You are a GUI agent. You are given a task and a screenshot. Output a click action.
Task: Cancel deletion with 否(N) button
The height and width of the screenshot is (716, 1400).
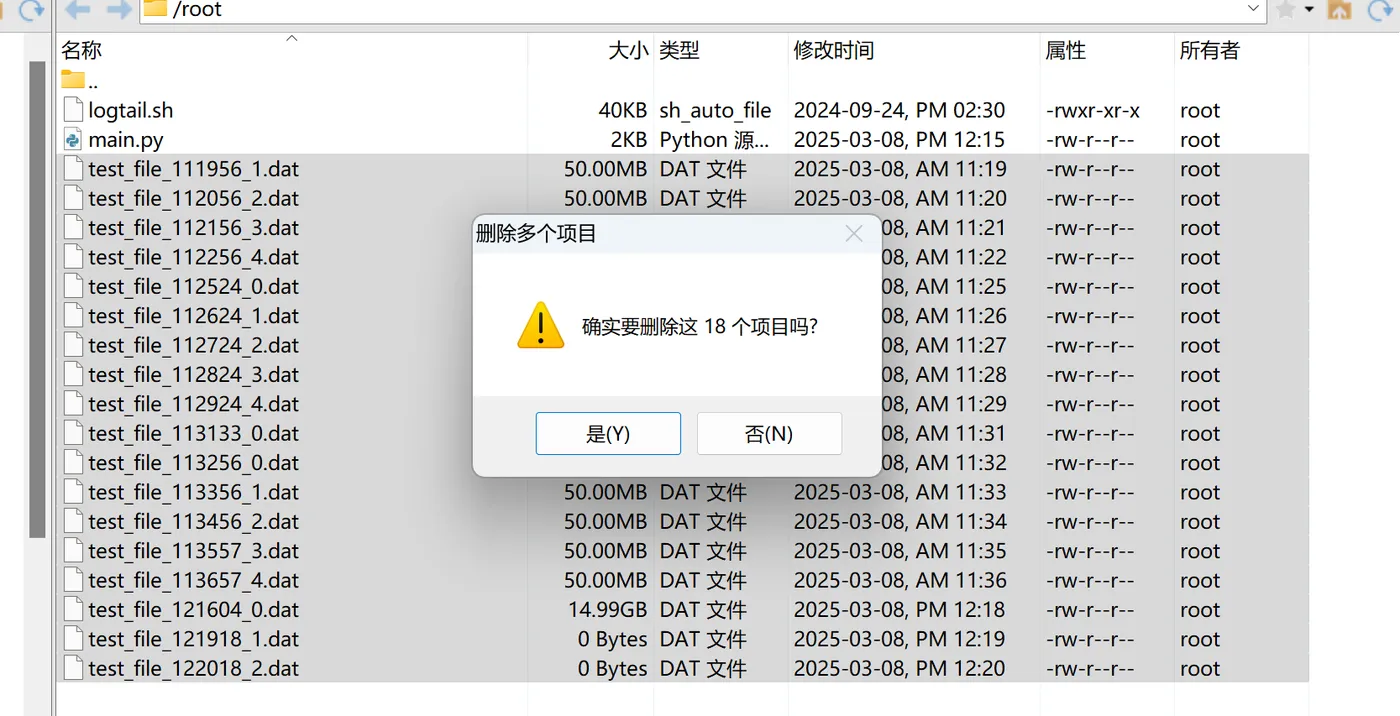tap(769, 434)
